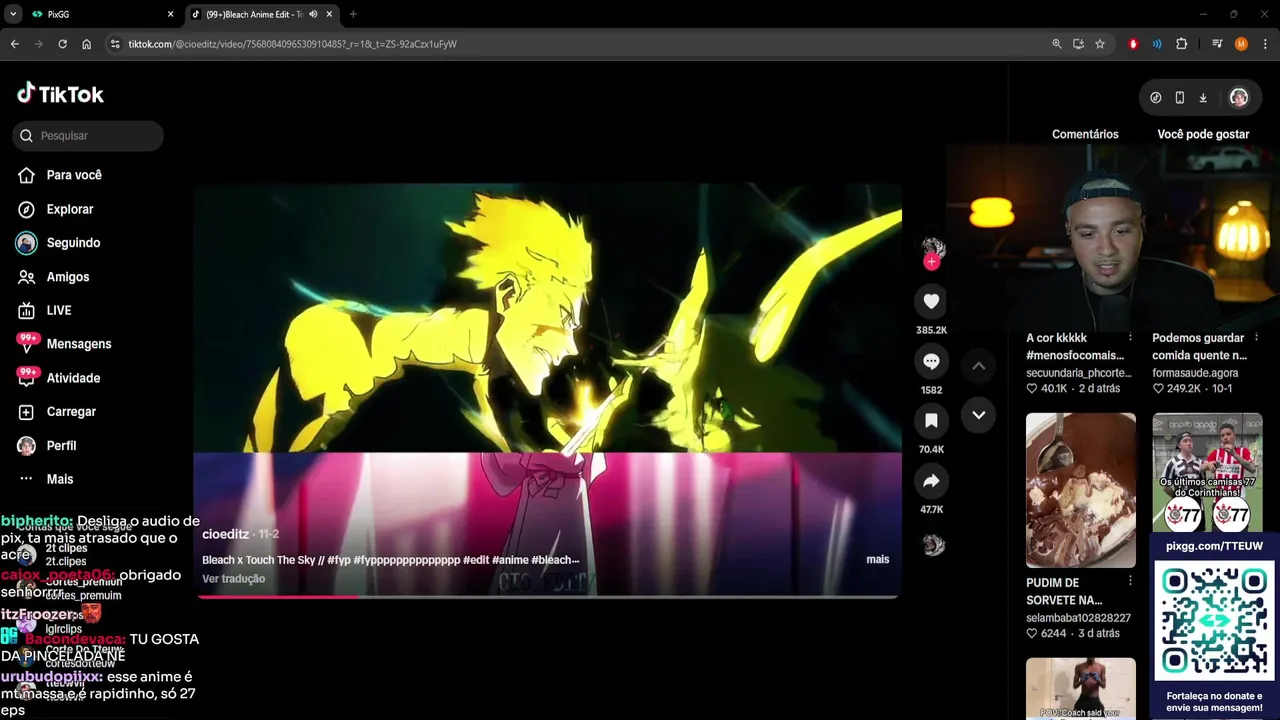Go back in browser history
Screen dimensions: 1280x720
[x=15, y=44]
